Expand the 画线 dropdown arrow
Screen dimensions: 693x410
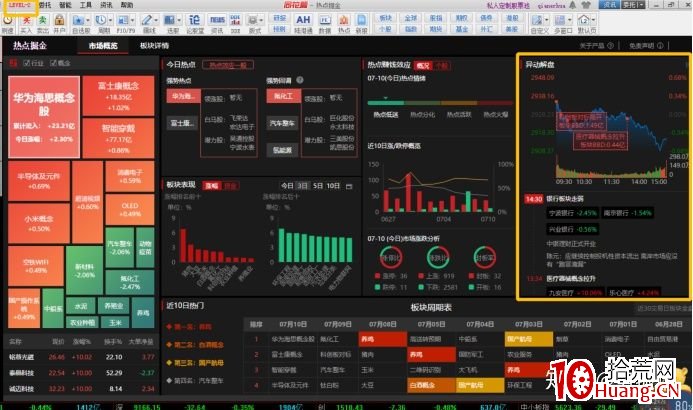(x=156, y=20)
